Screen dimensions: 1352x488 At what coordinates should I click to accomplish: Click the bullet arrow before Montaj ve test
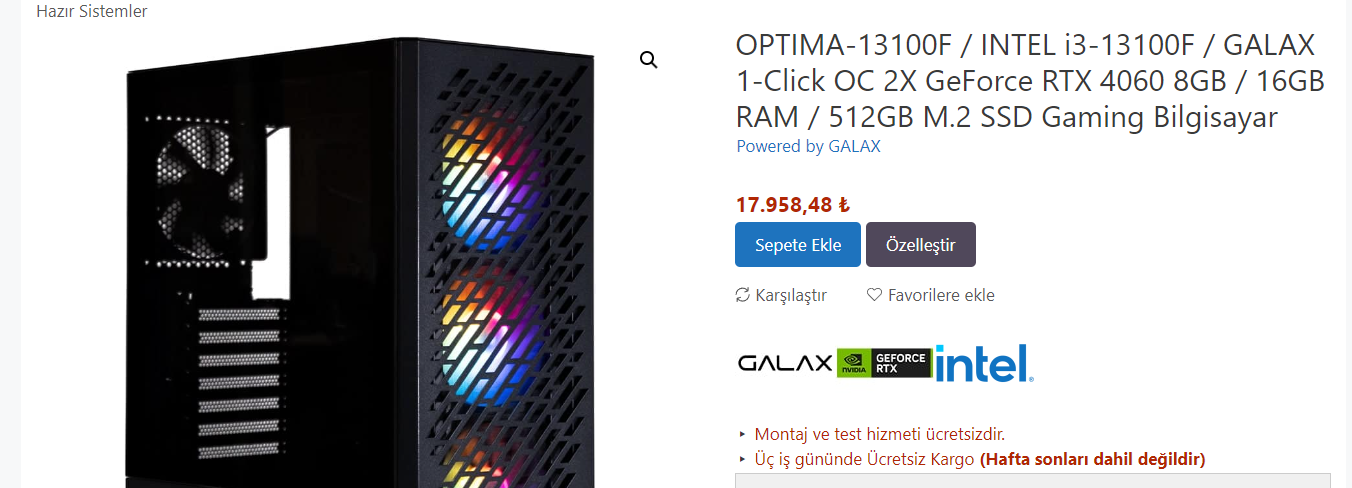[742, 434]
